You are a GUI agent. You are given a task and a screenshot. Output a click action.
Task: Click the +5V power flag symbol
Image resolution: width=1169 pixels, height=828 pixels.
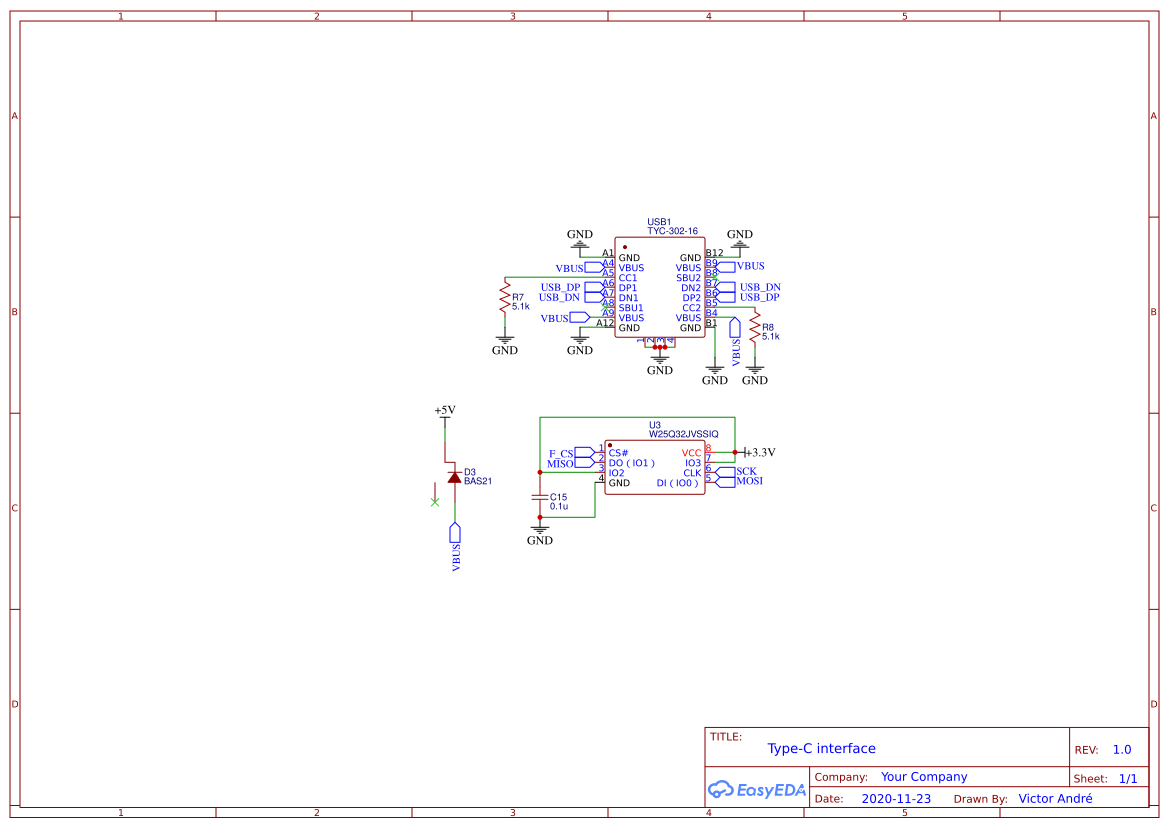pyautogui.click(x=443, y=410)
